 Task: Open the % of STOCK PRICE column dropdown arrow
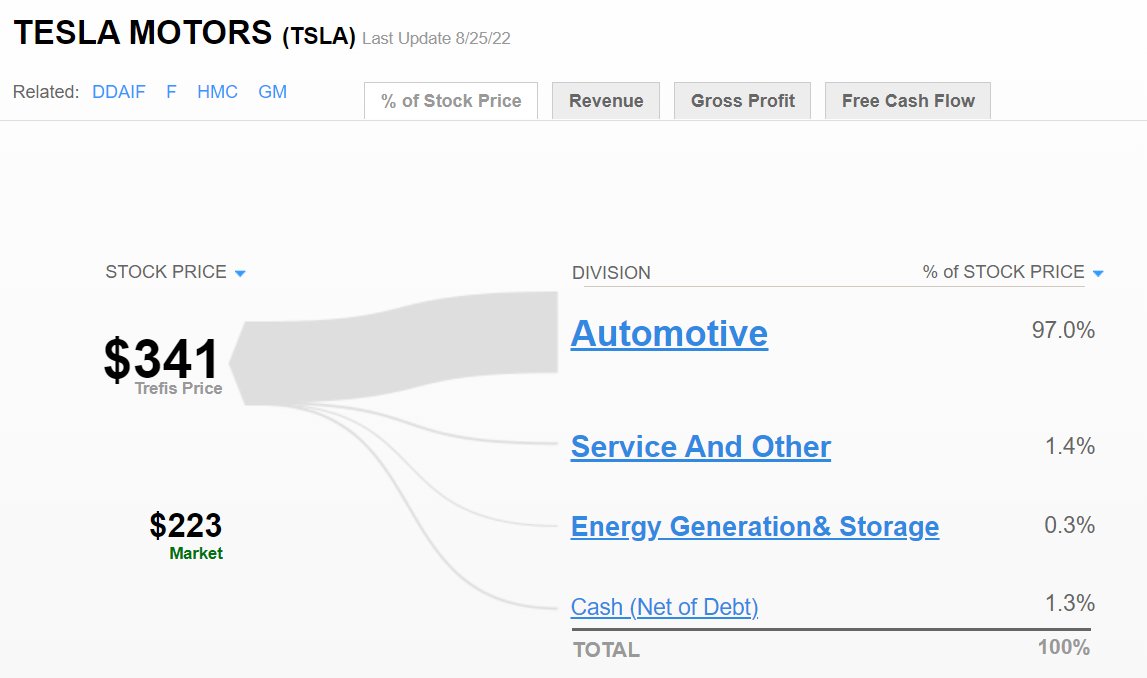tap(1097, 274)
